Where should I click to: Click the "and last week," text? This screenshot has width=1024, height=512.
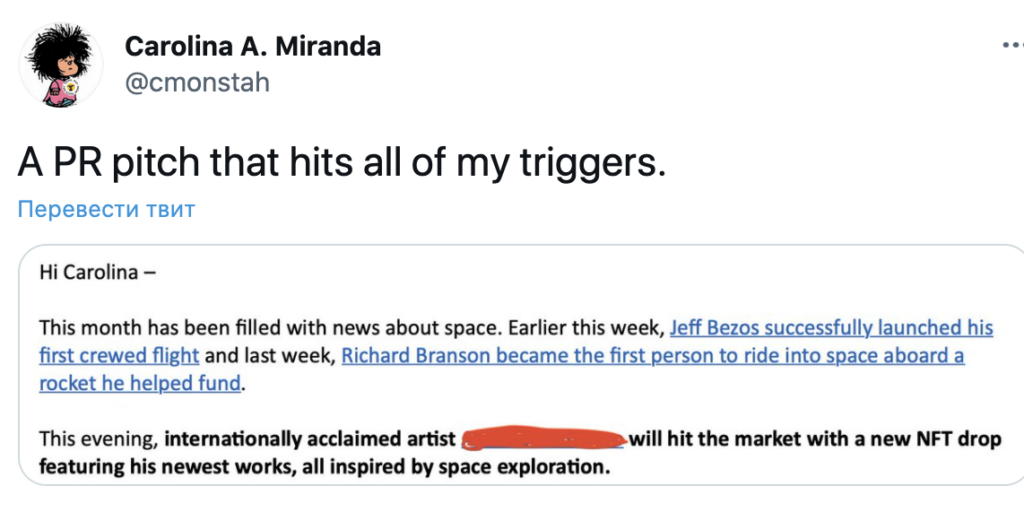[271, 355]
